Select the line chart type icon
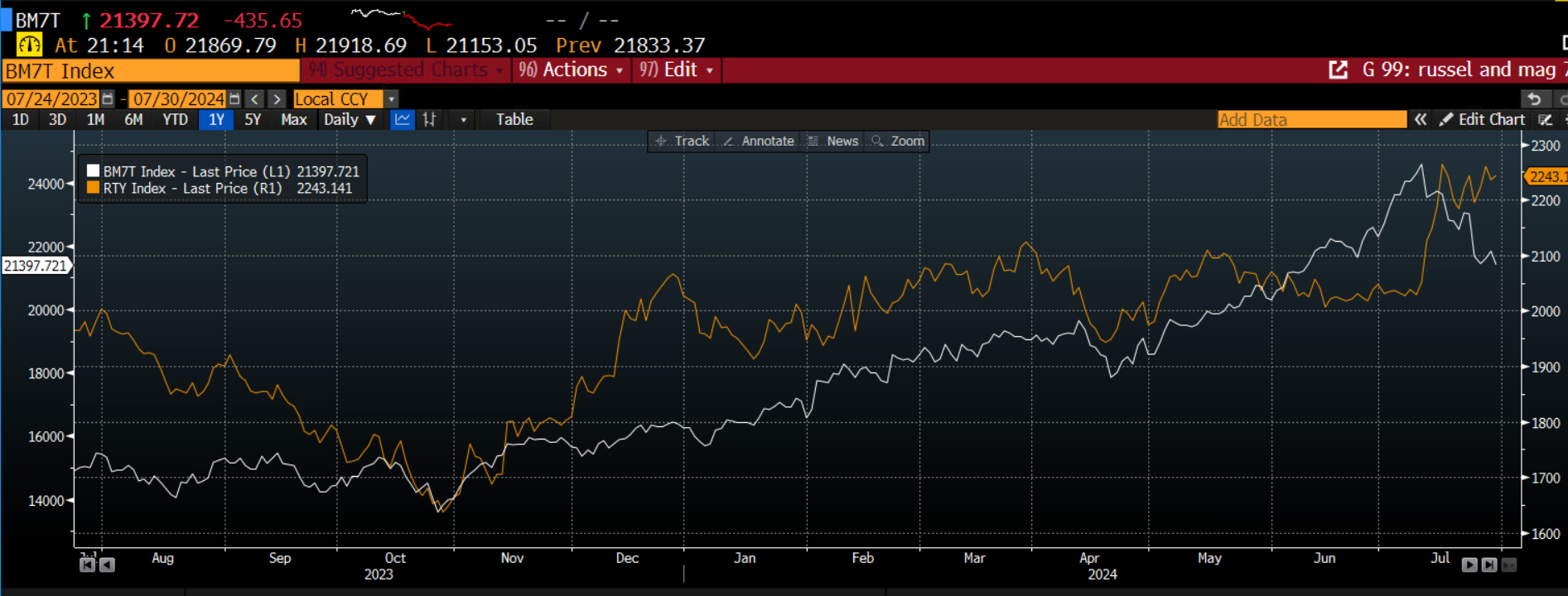The height and width of the screenshot is (596, 1568). (x=403, y=120)
